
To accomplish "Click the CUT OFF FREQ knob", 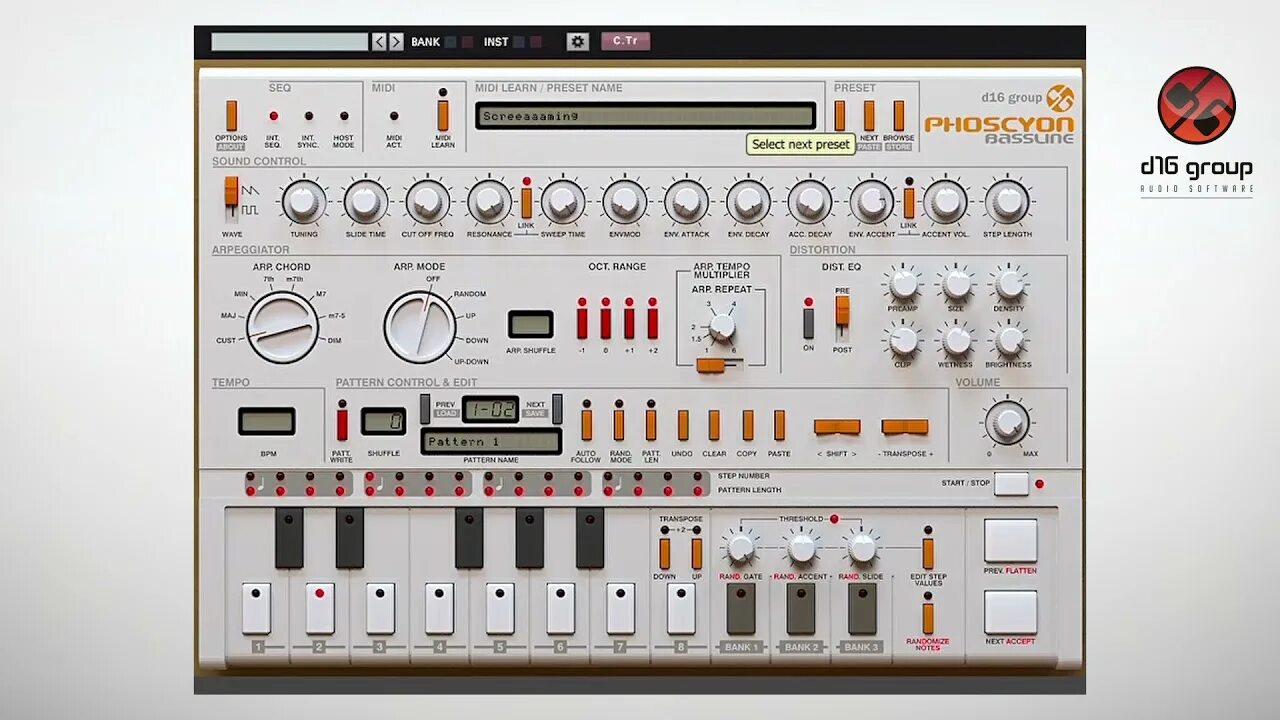I will pos(427,202).
